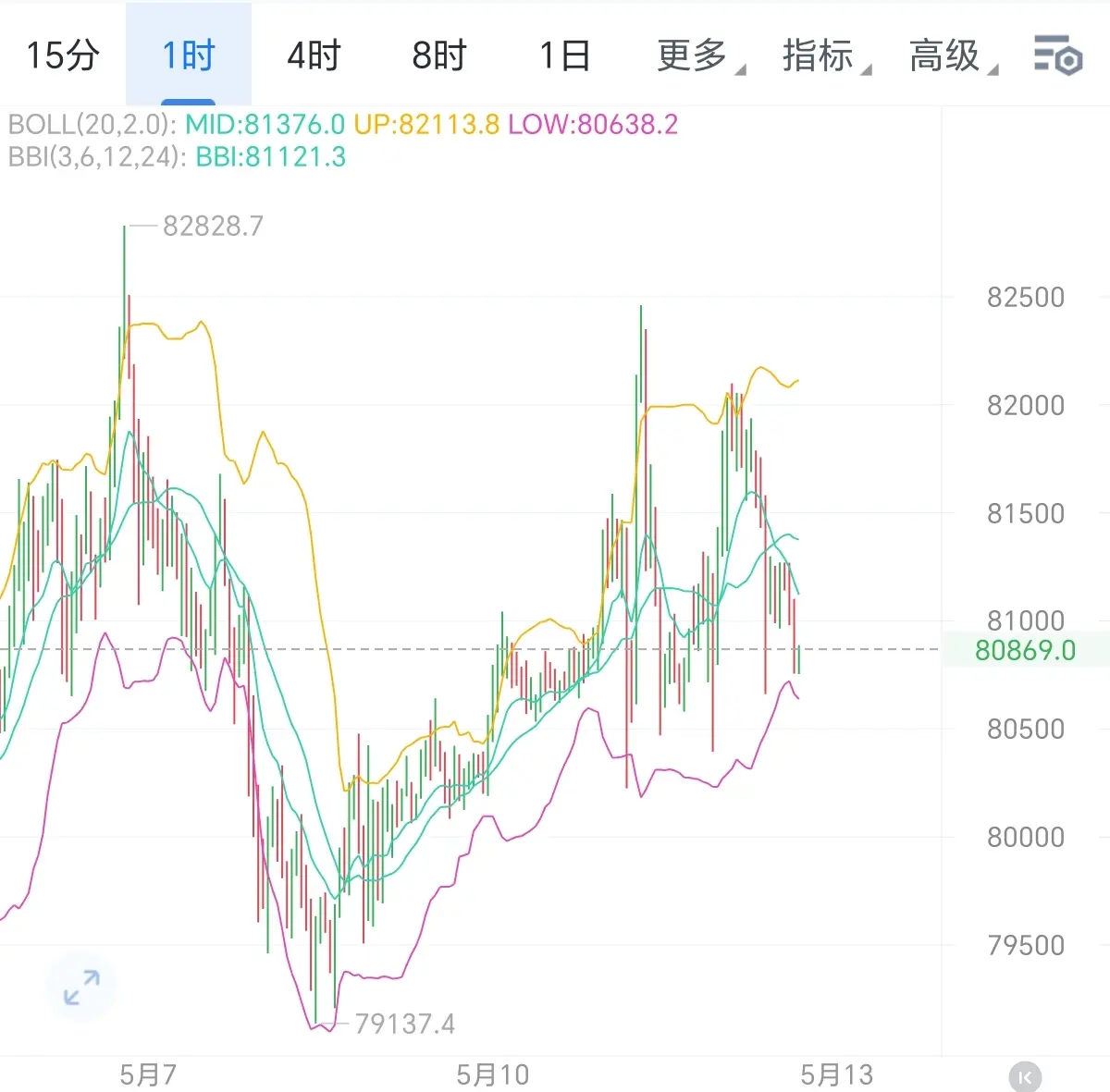This screenshot has width=1110, height=1092.
Task: Open the 指标 indicators dropdown
Action: coord(826,55)
